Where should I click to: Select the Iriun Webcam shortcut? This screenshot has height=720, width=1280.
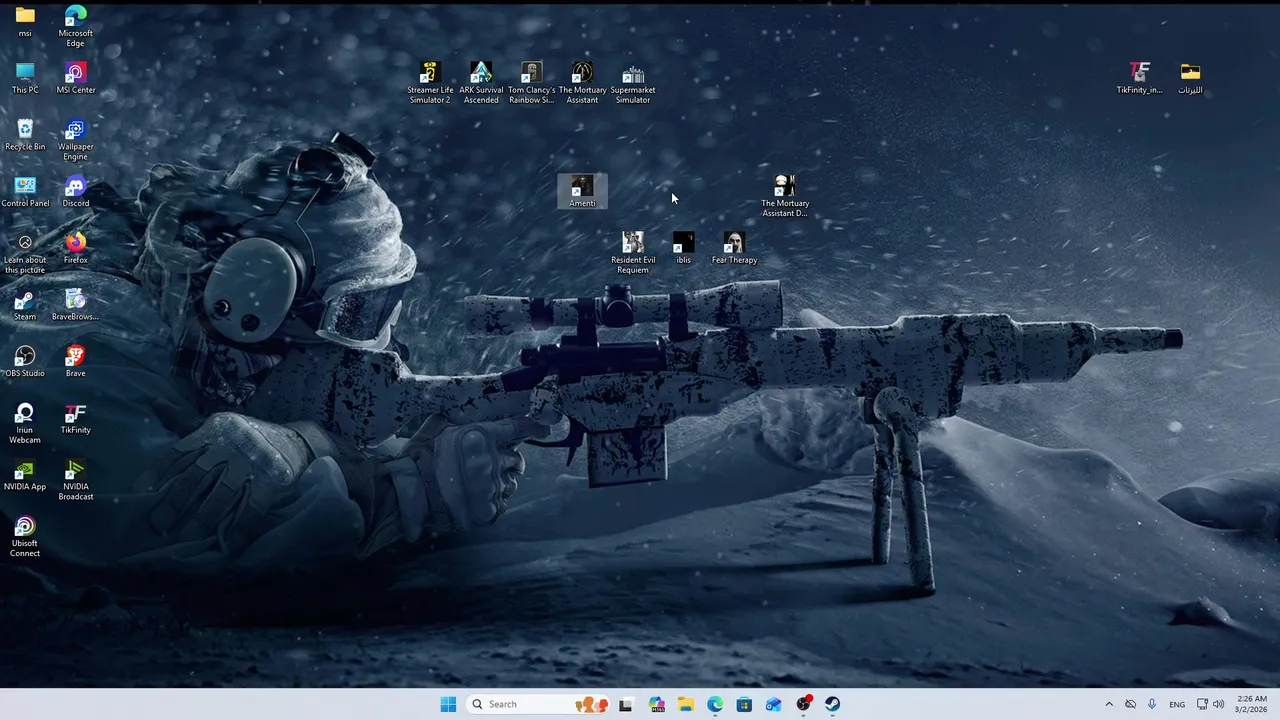(x=25, y=424)
